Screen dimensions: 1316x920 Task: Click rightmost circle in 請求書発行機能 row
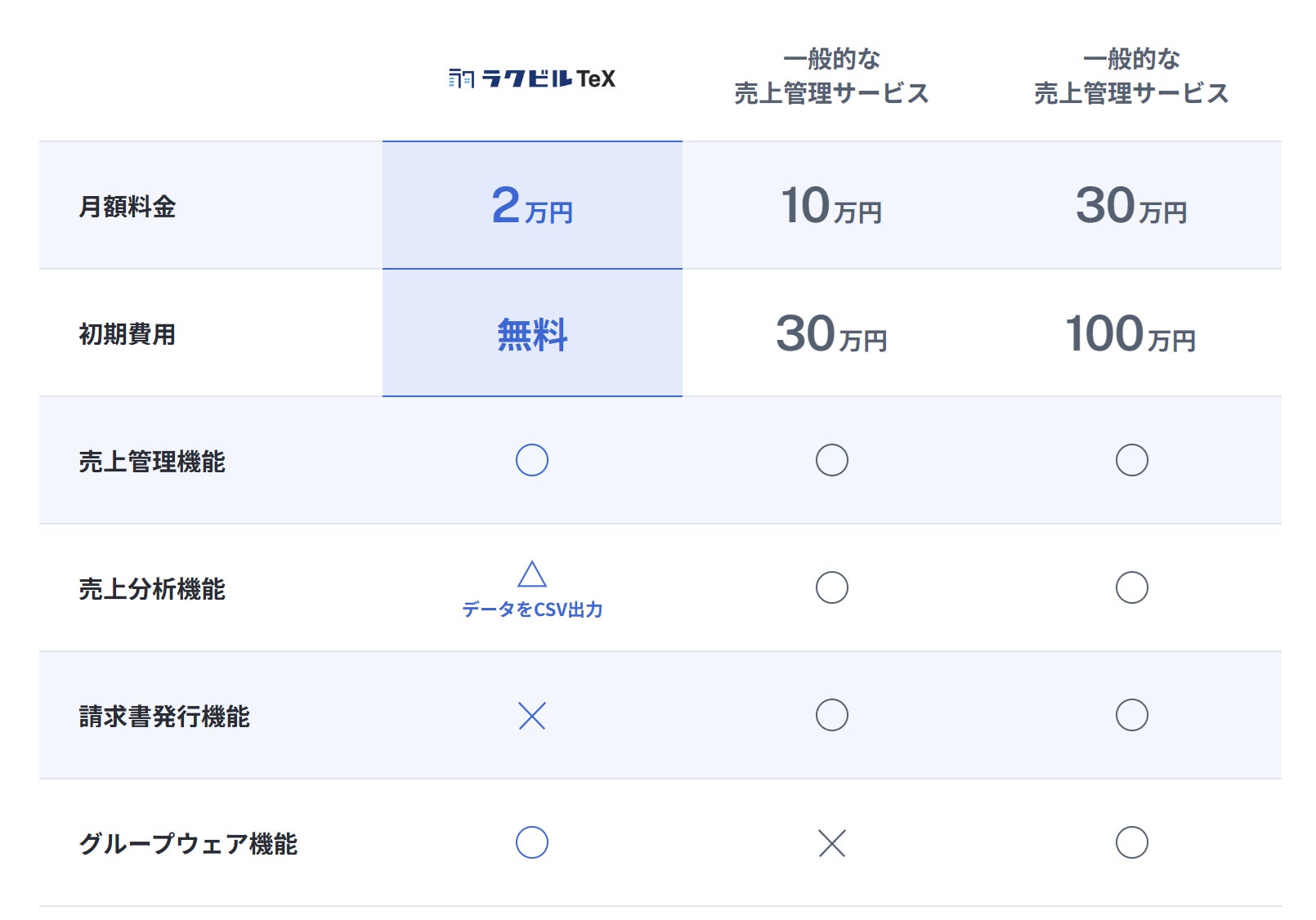1132,715
